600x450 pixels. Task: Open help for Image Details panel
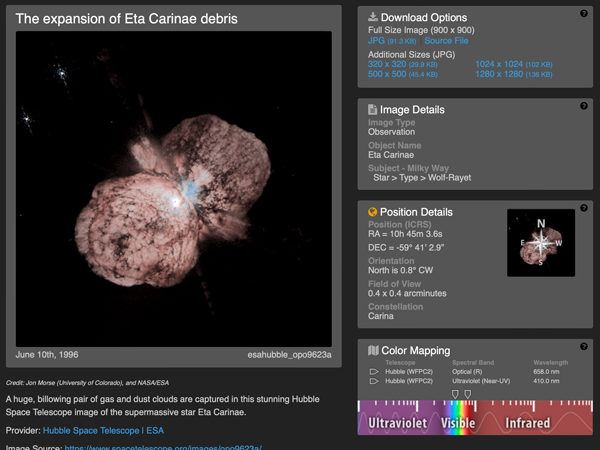(584, 106)
